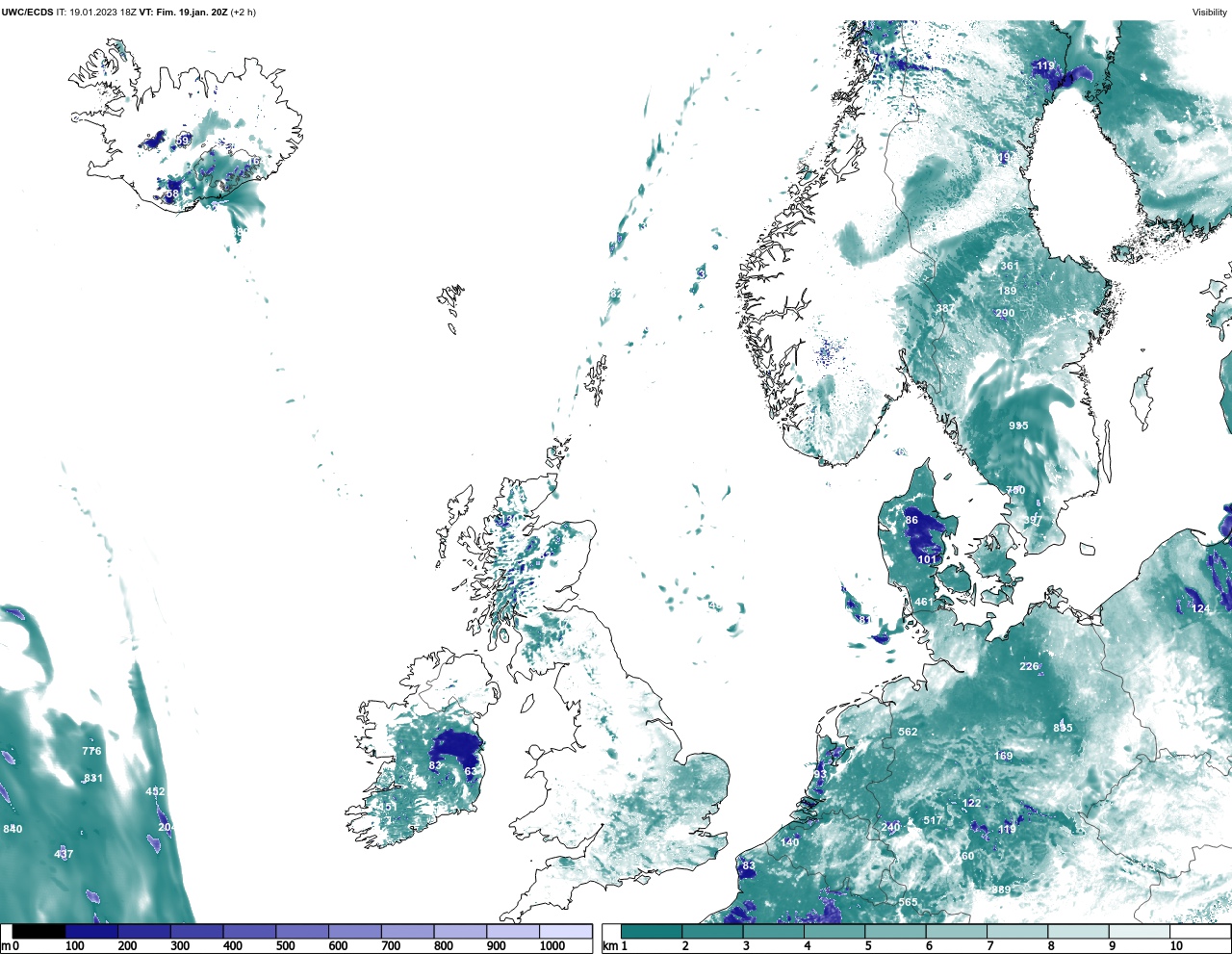The width and height of the screenshot is (1232, 954).
Task: Click visibility value '169' on map
Action: coord(1004,756)
